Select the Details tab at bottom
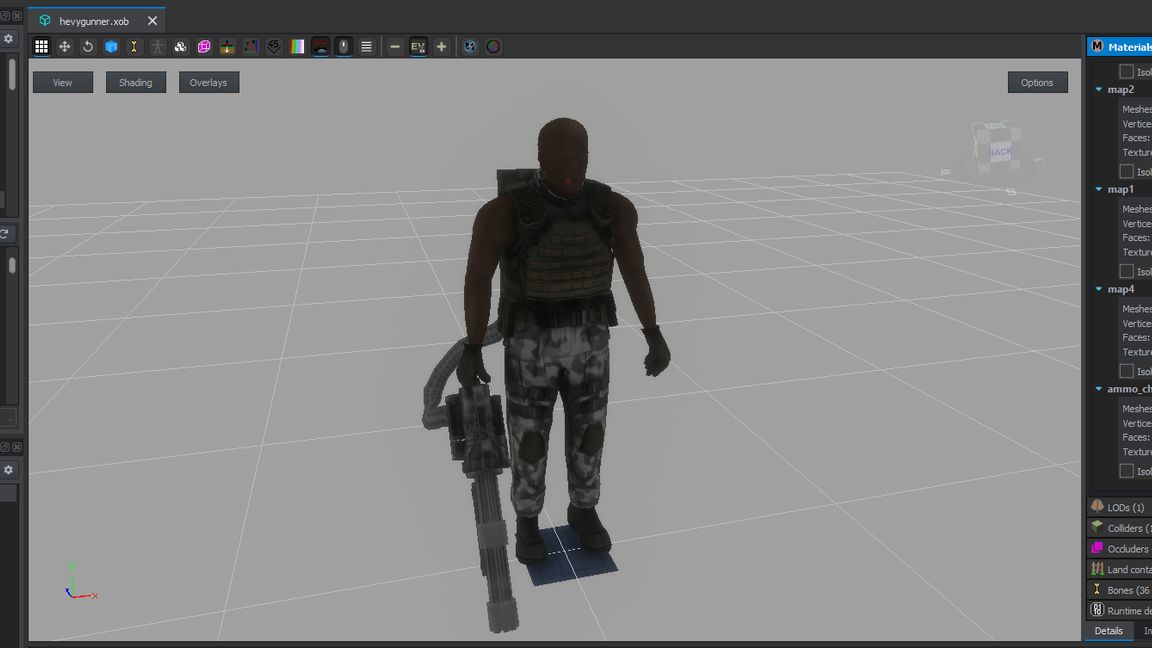 click(x=1108, y=631)
